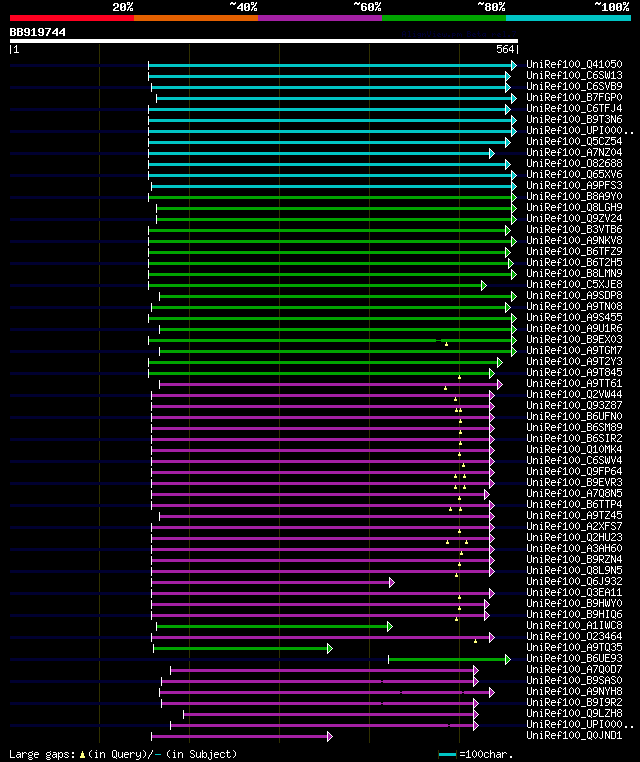Click the purple alignment bar for Q9LZH8
Image resolution: width=640 pixels, height=762 pixels.
point(329,714)
